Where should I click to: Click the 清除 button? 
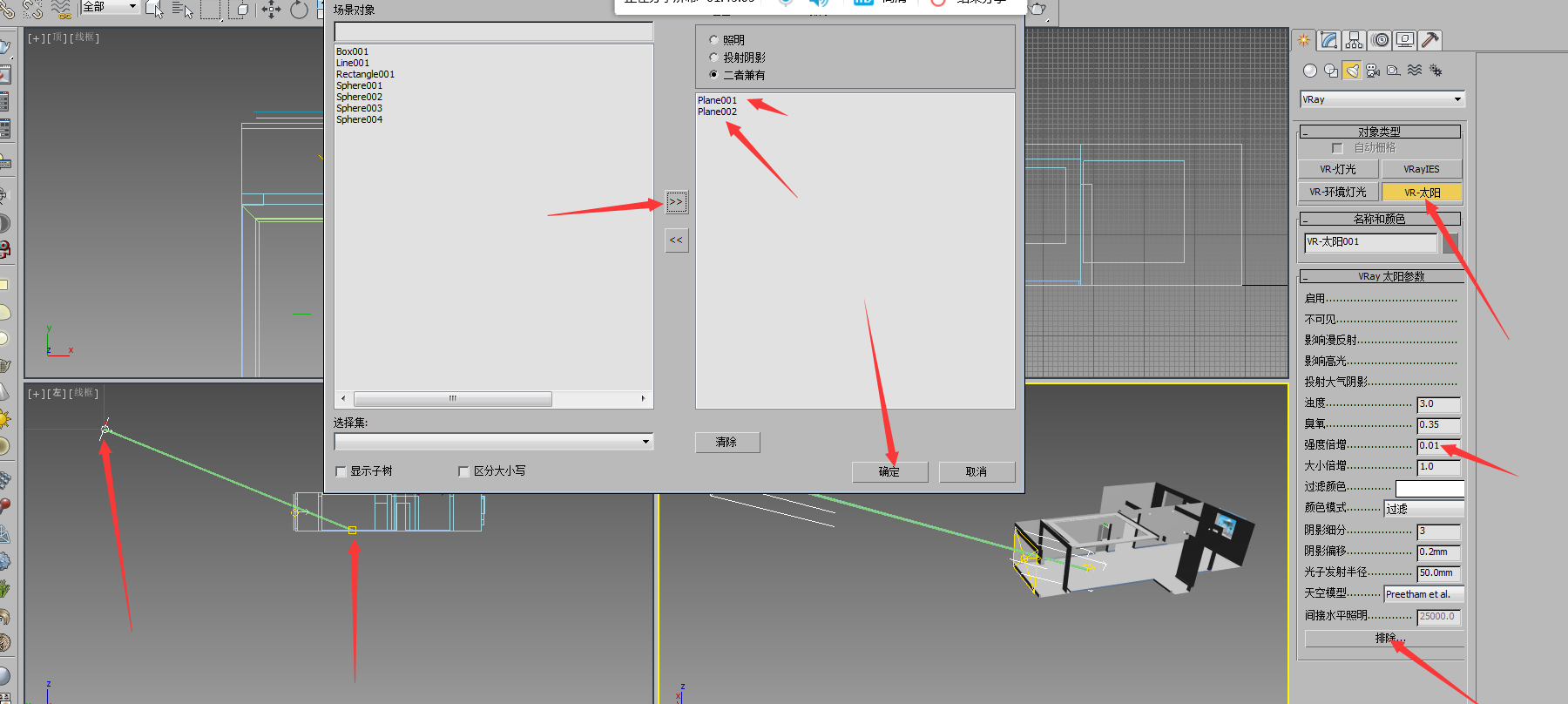(727, 443)
